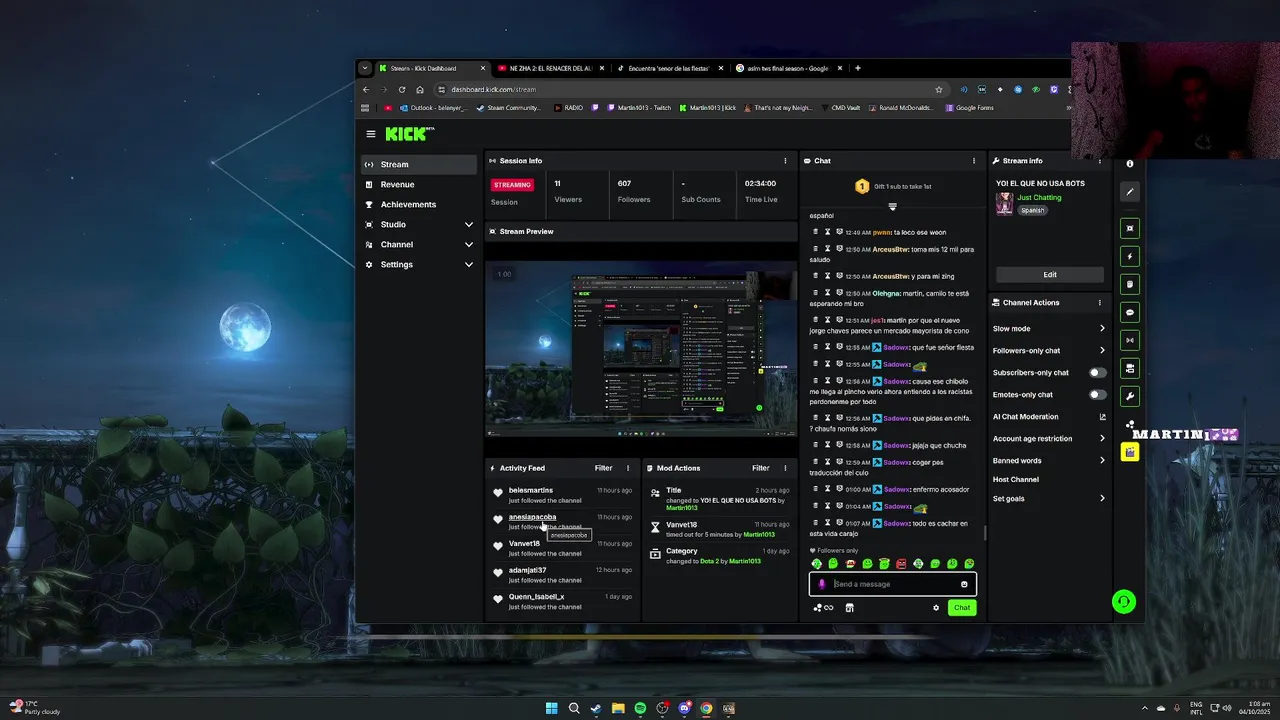This screenshot has height=720, width=1280.
Task: Click the chat bubble widget icon
Action: click(x=1130, y=312)
